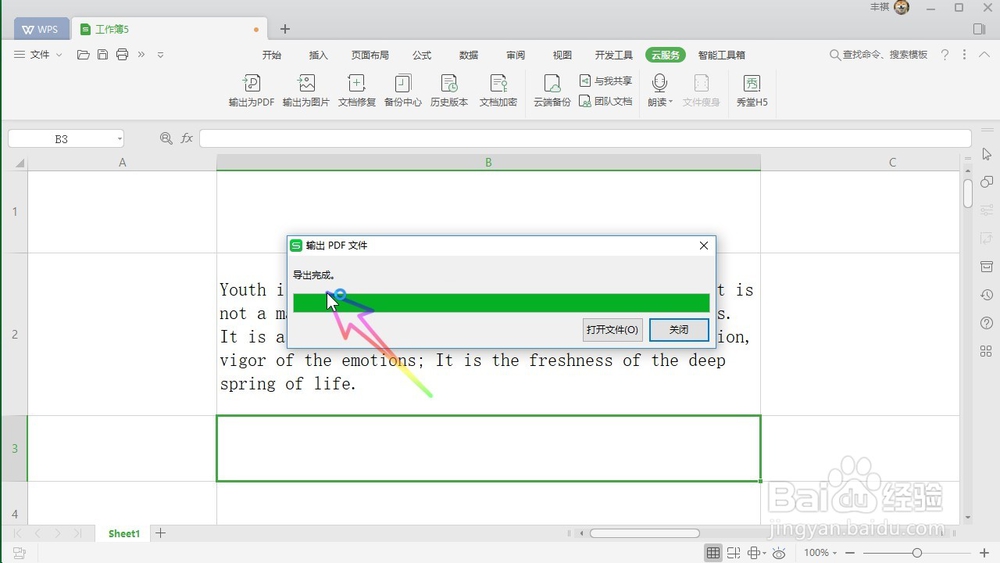Open the 100% zoom level dropdown
Screen dimensions: 1000x563
click(820, 553)
